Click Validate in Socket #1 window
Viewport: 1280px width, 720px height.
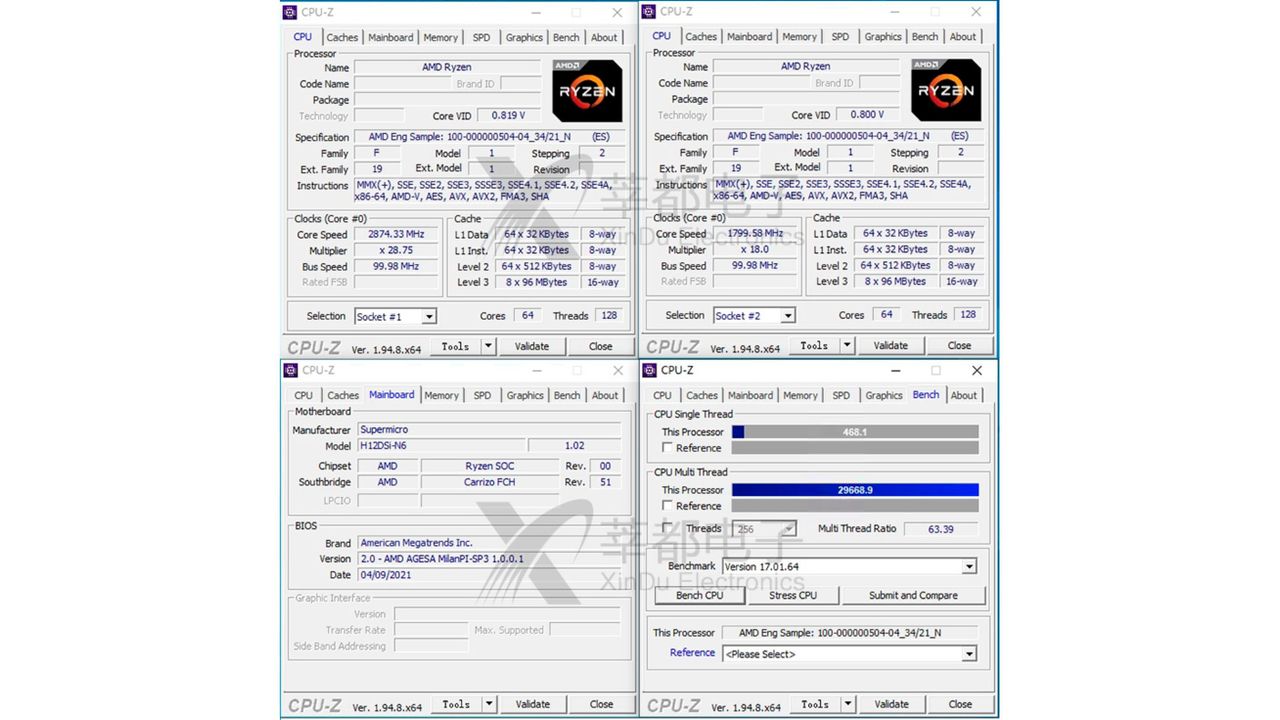tap(532, 346)
